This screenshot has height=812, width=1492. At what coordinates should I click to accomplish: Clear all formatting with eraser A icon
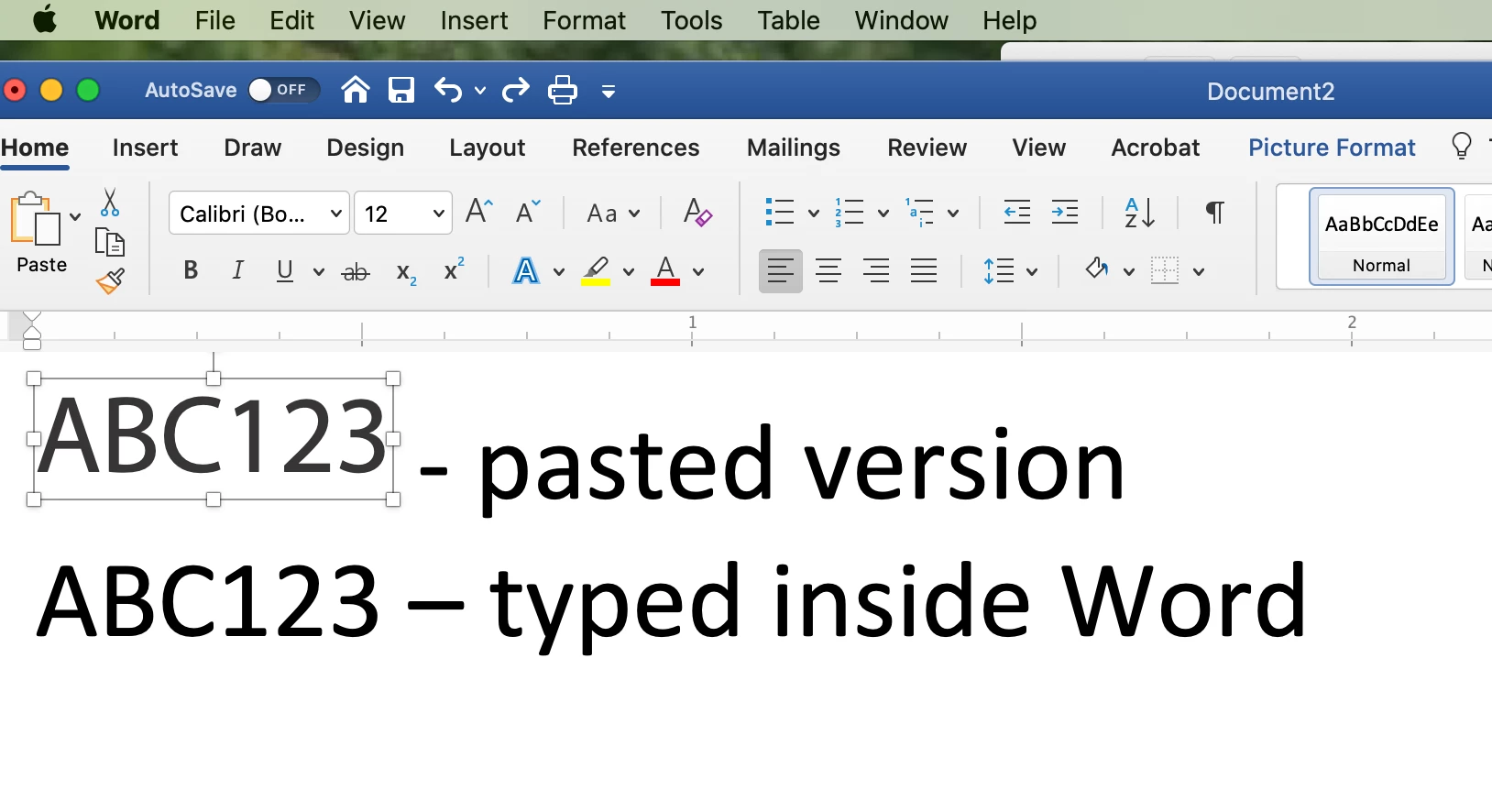697,213
